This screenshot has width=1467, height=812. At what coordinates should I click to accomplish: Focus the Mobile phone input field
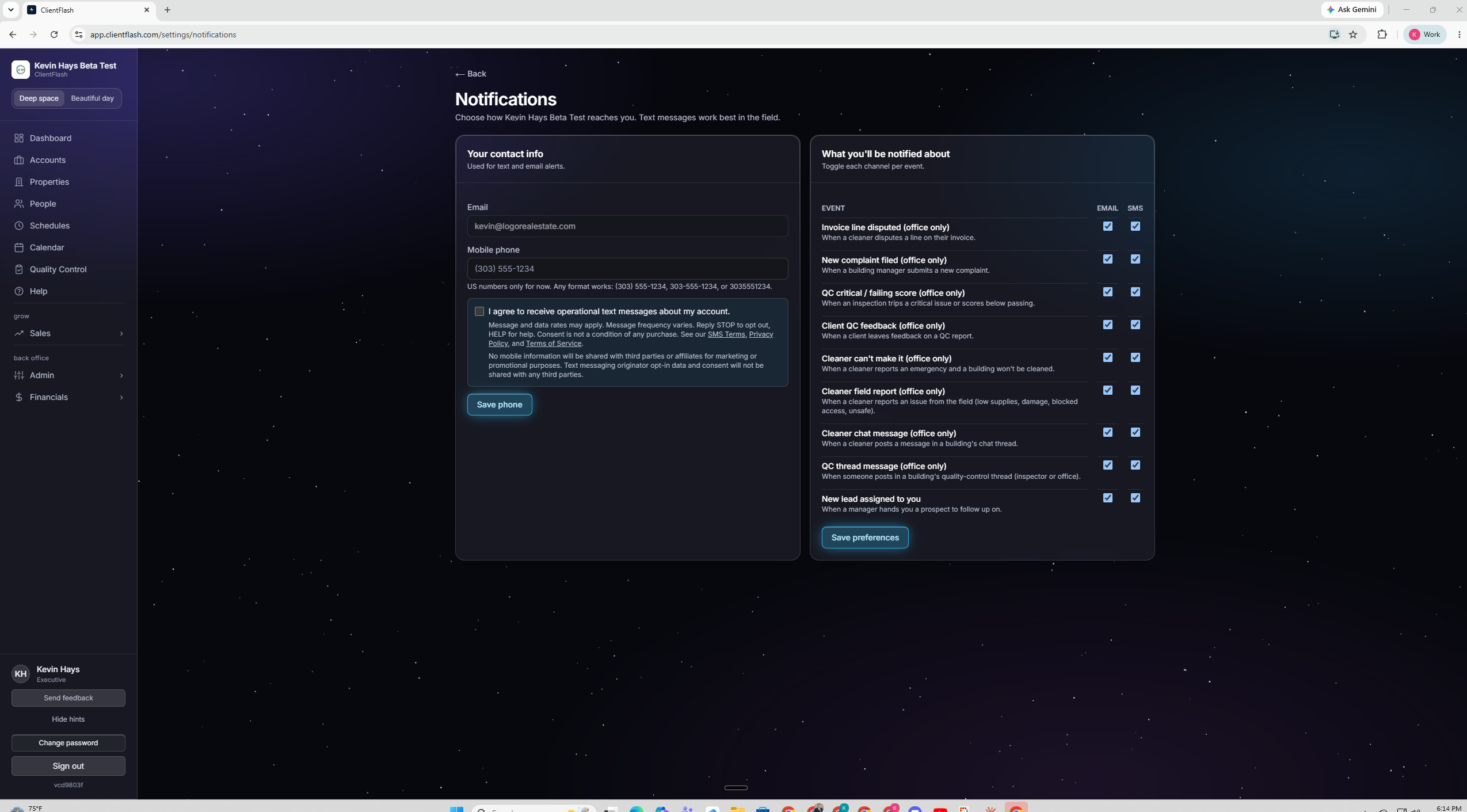click(627, 269)
